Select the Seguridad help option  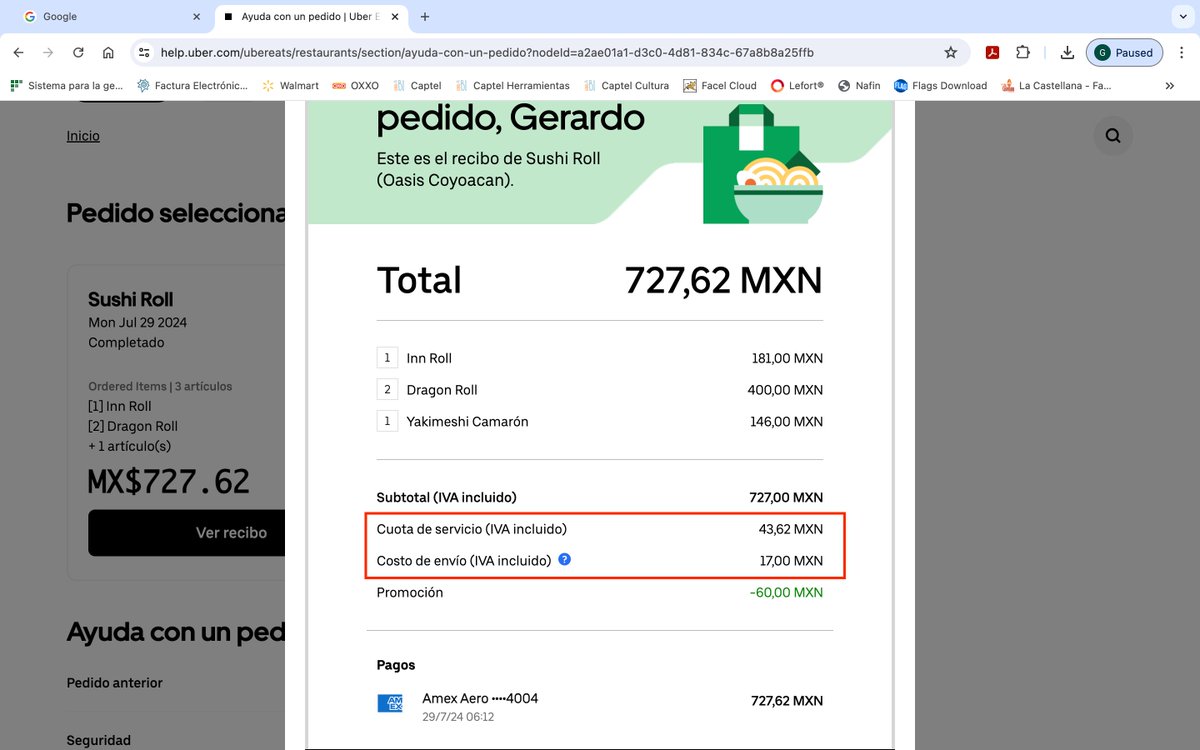click(x=99, y=741)
